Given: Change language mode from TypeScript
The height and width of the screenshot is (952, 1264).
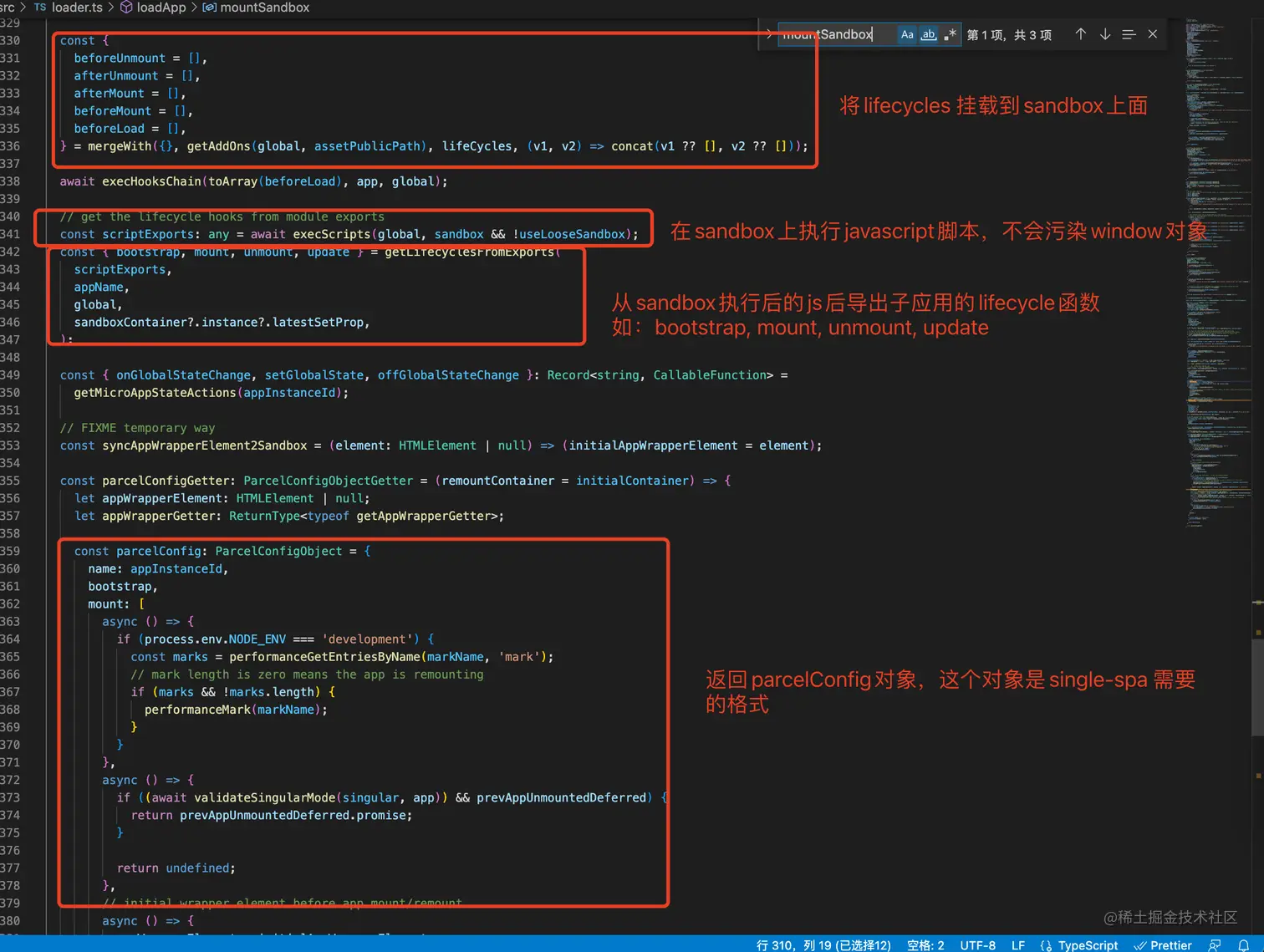Looking at the screenshot, I should [1088, 944].
